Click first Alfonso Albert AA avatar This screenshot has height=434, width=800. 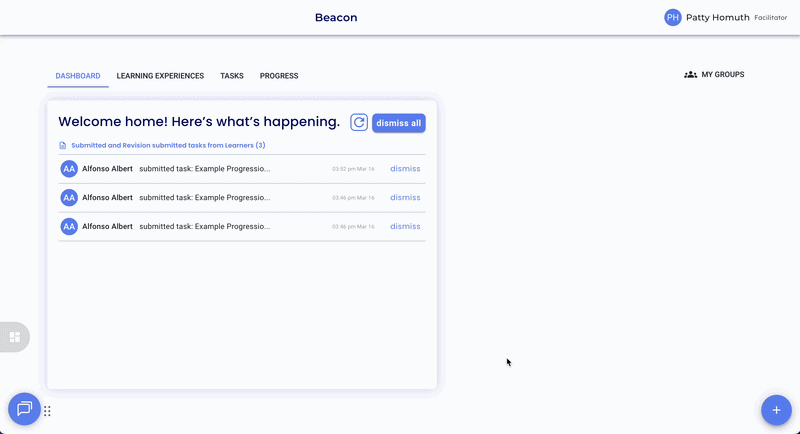coord(69,169)
